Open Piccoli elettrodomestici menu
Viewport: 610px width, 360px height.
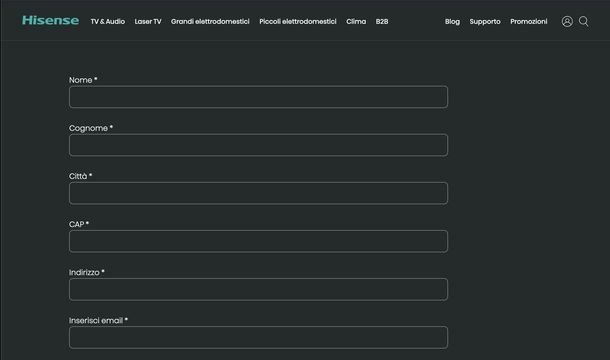click(298, 22)
